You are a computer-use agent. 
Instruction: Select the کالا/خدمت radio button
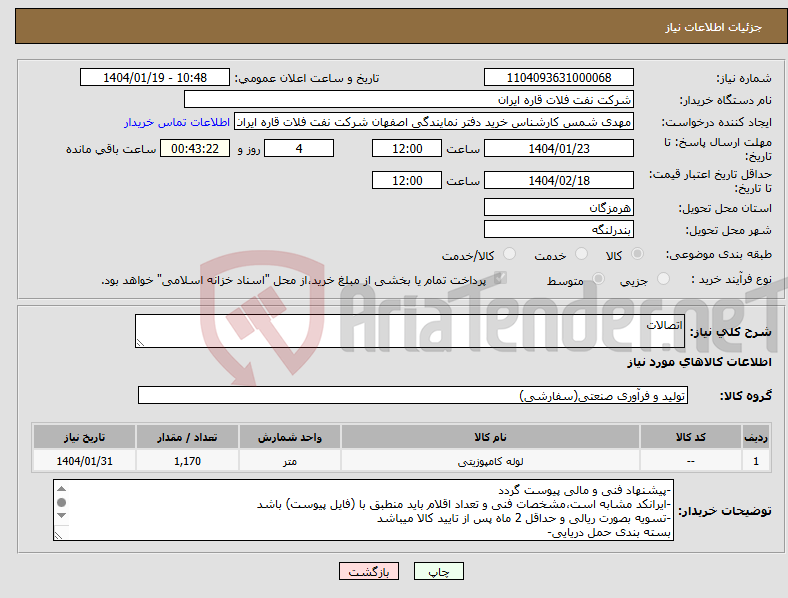pos(510,254)
